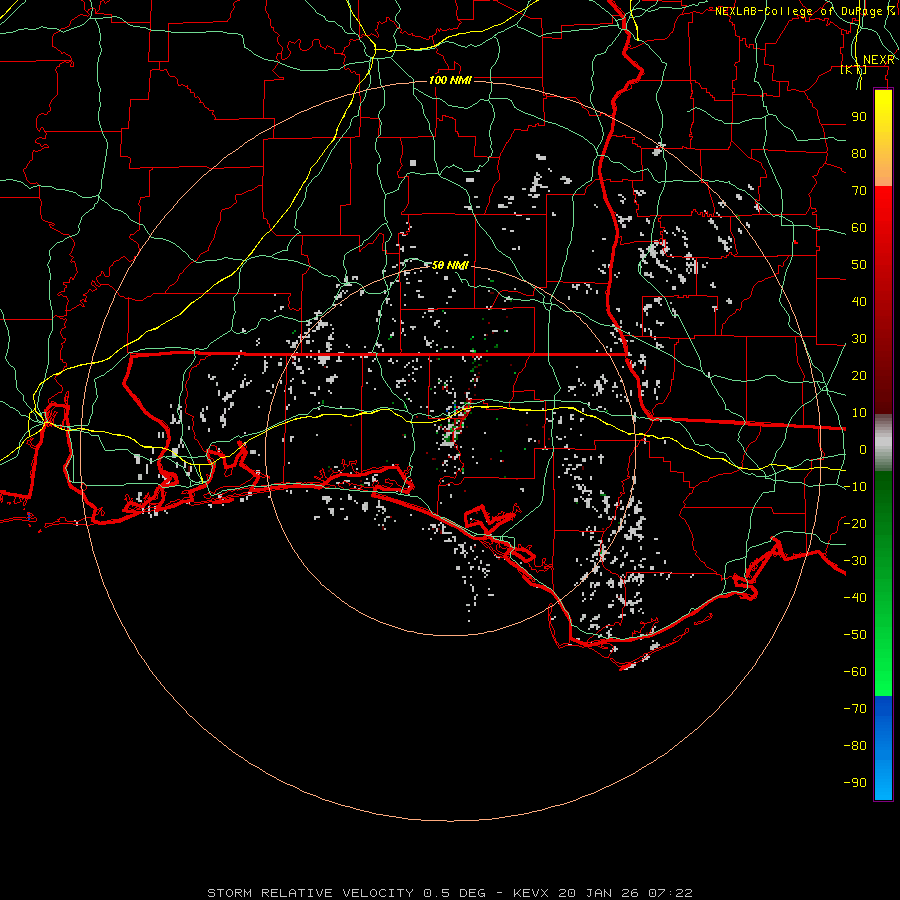Click the "50 NMI" range ring label
Screen dimensions: 900x900
click(x=450, y=265)
